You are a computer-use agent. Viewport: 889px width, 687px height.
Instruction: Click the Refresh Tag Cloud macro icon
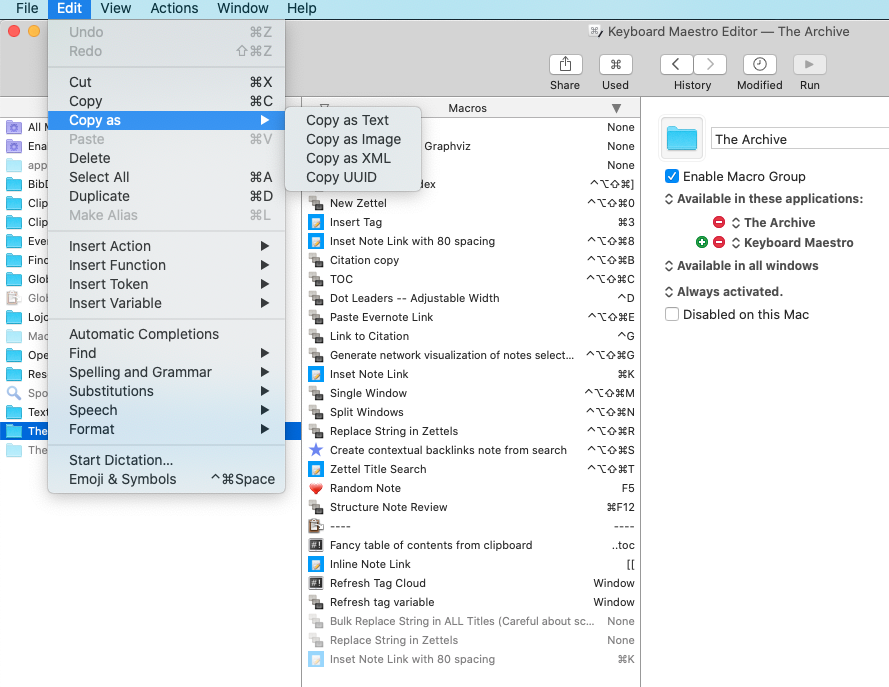(316, 583)
